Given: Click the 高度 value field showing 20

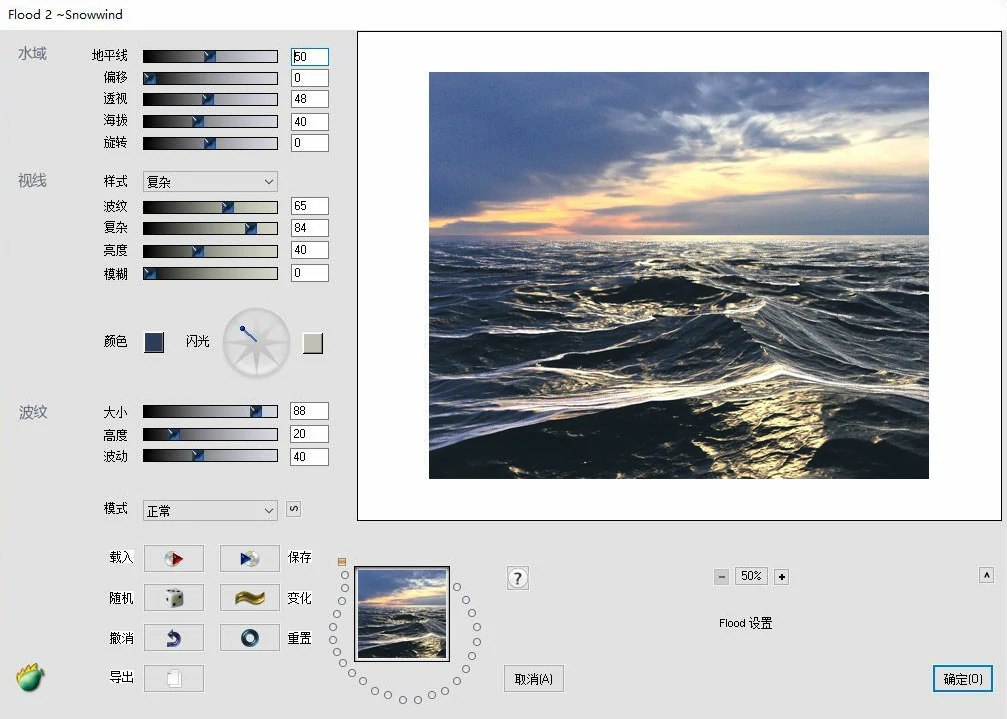Looking at the screenshot, I should tap(310, 433).
